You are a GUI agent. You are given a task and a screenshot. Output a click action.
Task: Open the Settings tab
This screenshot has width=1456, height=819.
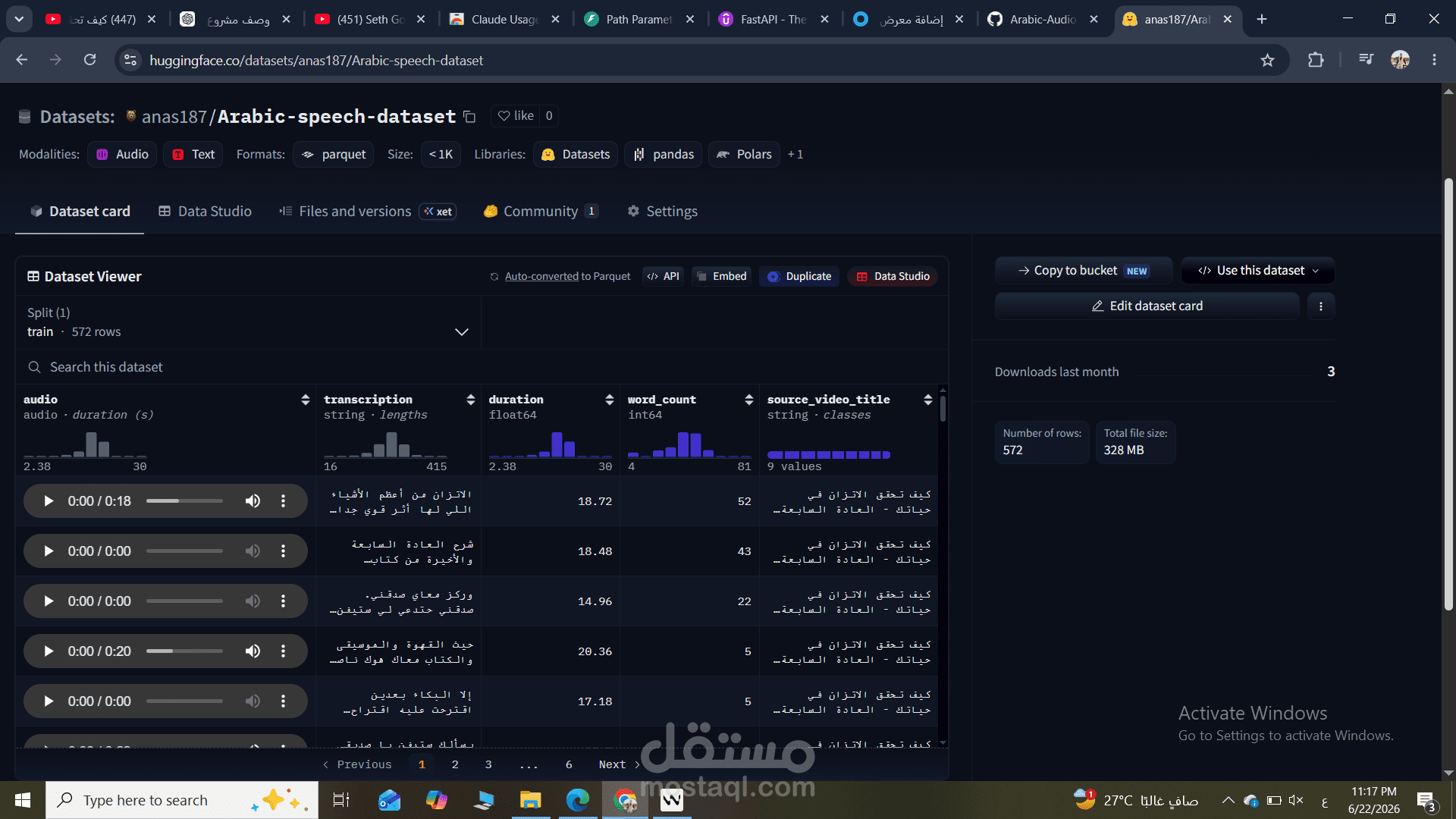coord(662,212)
